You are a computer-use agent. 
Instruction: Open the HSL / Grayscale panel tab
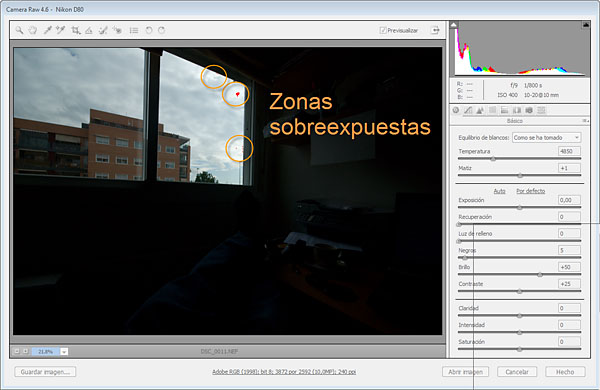tap(492, 110)
